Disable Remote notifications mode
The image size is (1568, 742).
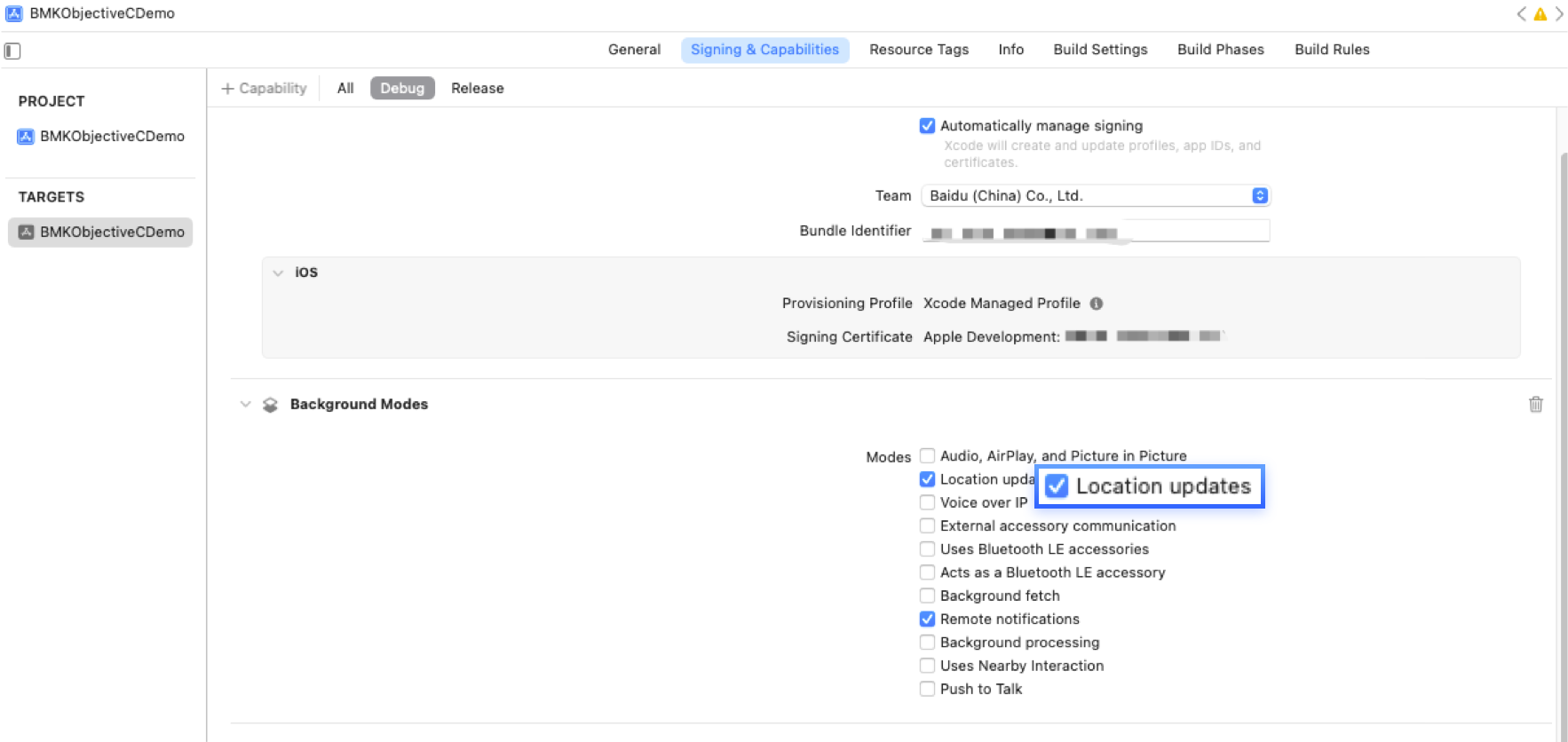click(927, 619)
